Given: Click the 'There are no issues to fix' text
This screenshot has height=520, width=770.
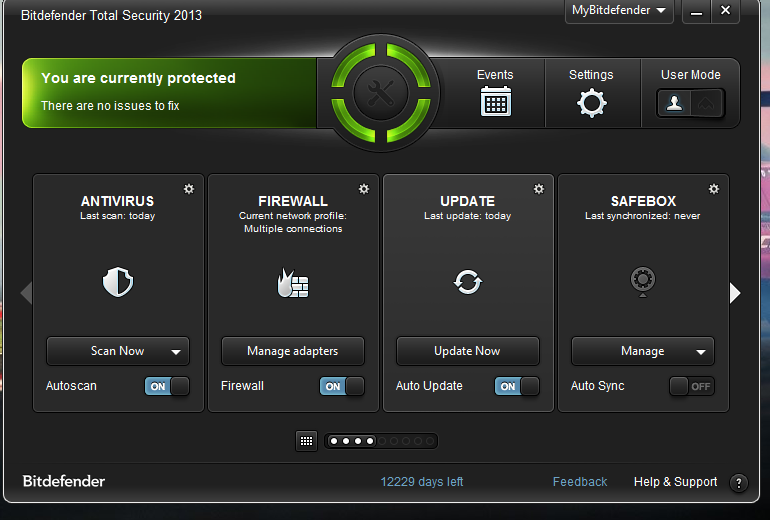Looking at the screenshot, I should [x=110, y=106].
